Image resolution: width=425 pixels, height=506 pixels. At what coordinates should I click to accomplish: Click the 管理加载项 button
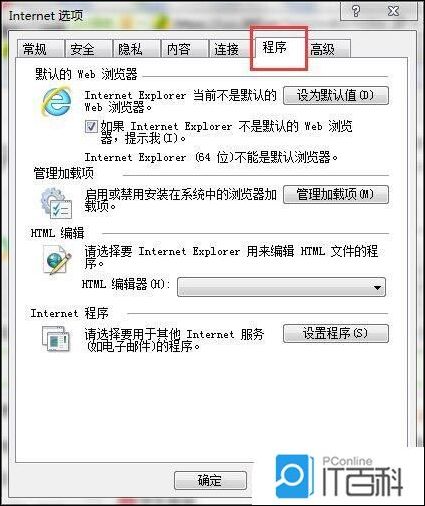pyautogui.click(x=336, y=194)
